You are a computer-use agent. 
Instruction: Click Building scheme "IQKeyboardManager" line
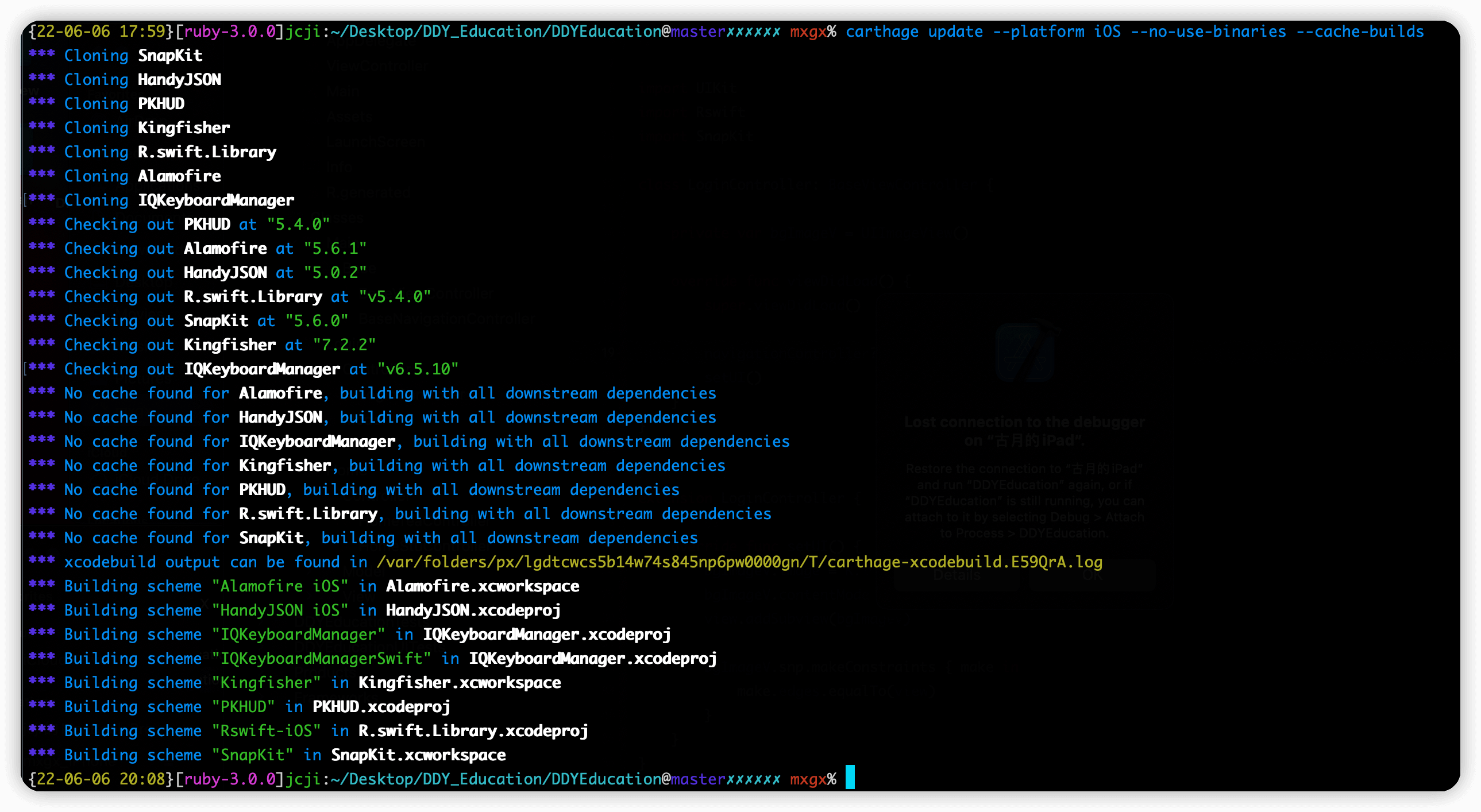pos(350,635)
